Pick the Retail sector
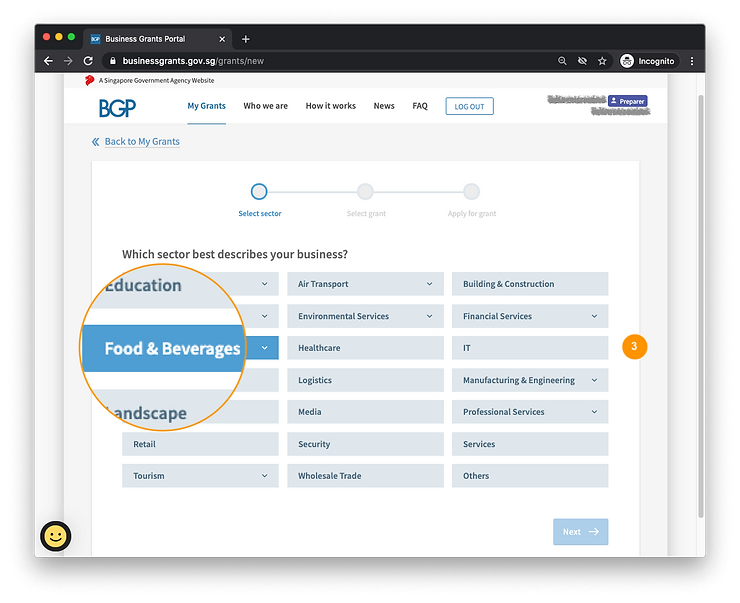The image size is (740, 603). [200, 444]
